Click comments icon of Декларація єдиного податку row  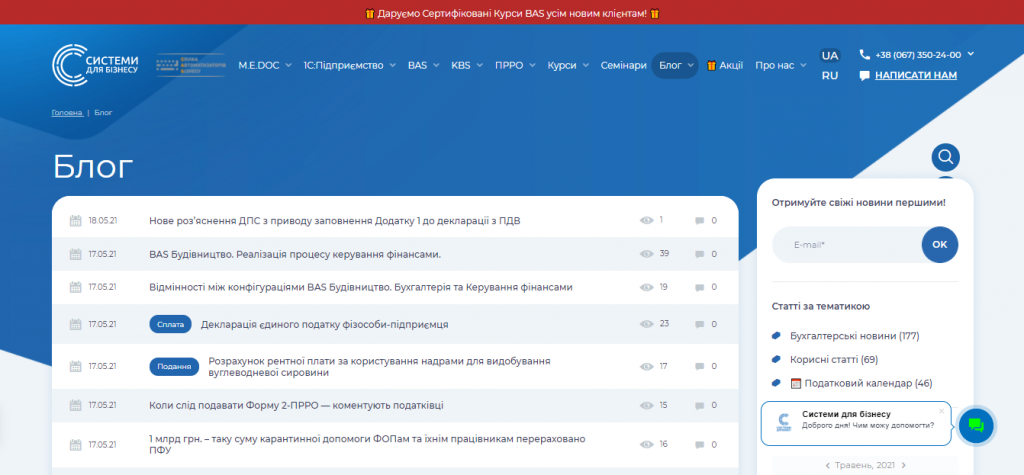pos(699,325)
